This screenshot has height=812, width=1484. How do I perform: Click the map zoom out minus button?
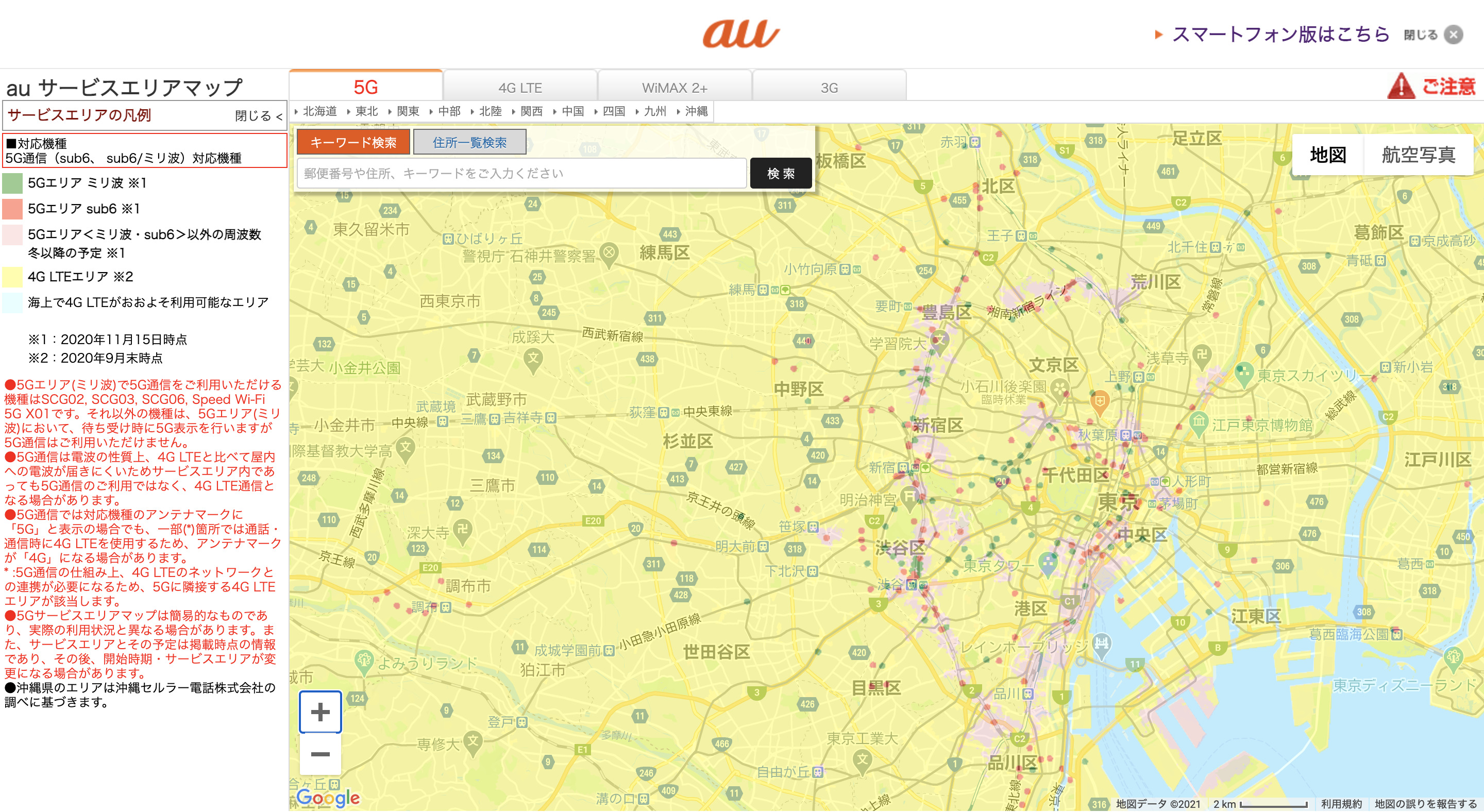pyautogui.click(x=321, y=754)
